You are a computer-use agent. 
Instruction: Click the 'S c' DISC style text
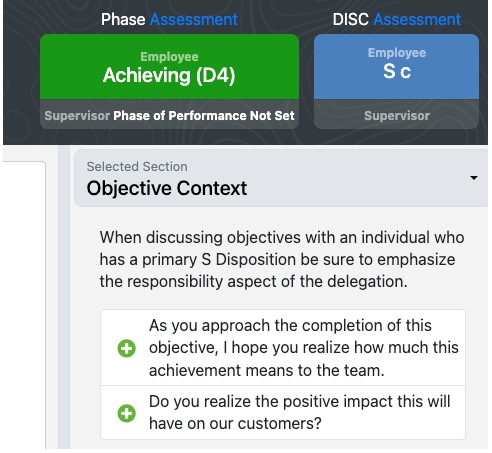pyautogui.click(x=397, y=71)
